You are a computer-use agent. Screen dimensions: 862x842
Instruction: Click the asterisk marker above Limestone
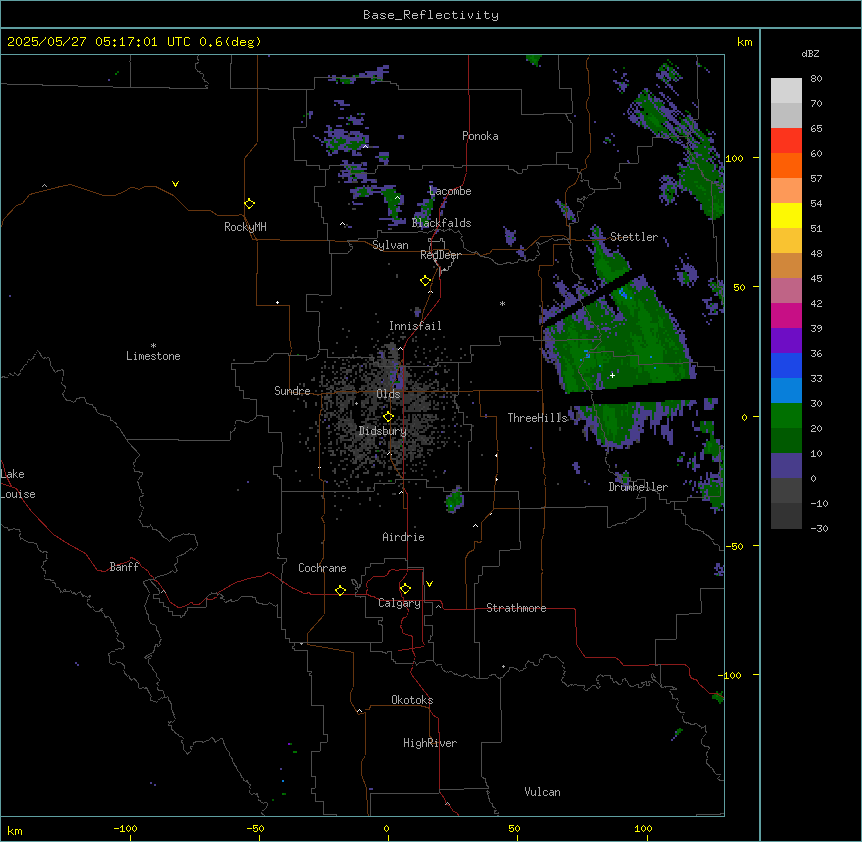pos(153,345)
